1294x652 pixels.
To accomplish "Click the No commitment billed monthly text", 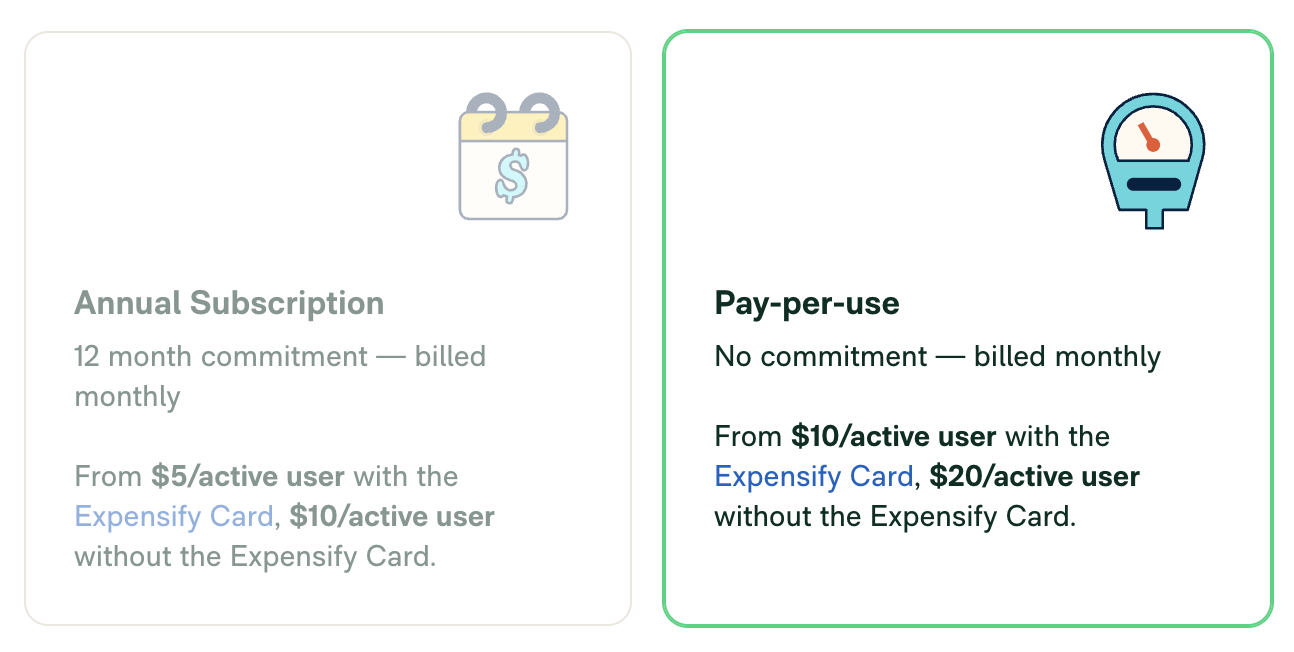I will coord(938,357).
